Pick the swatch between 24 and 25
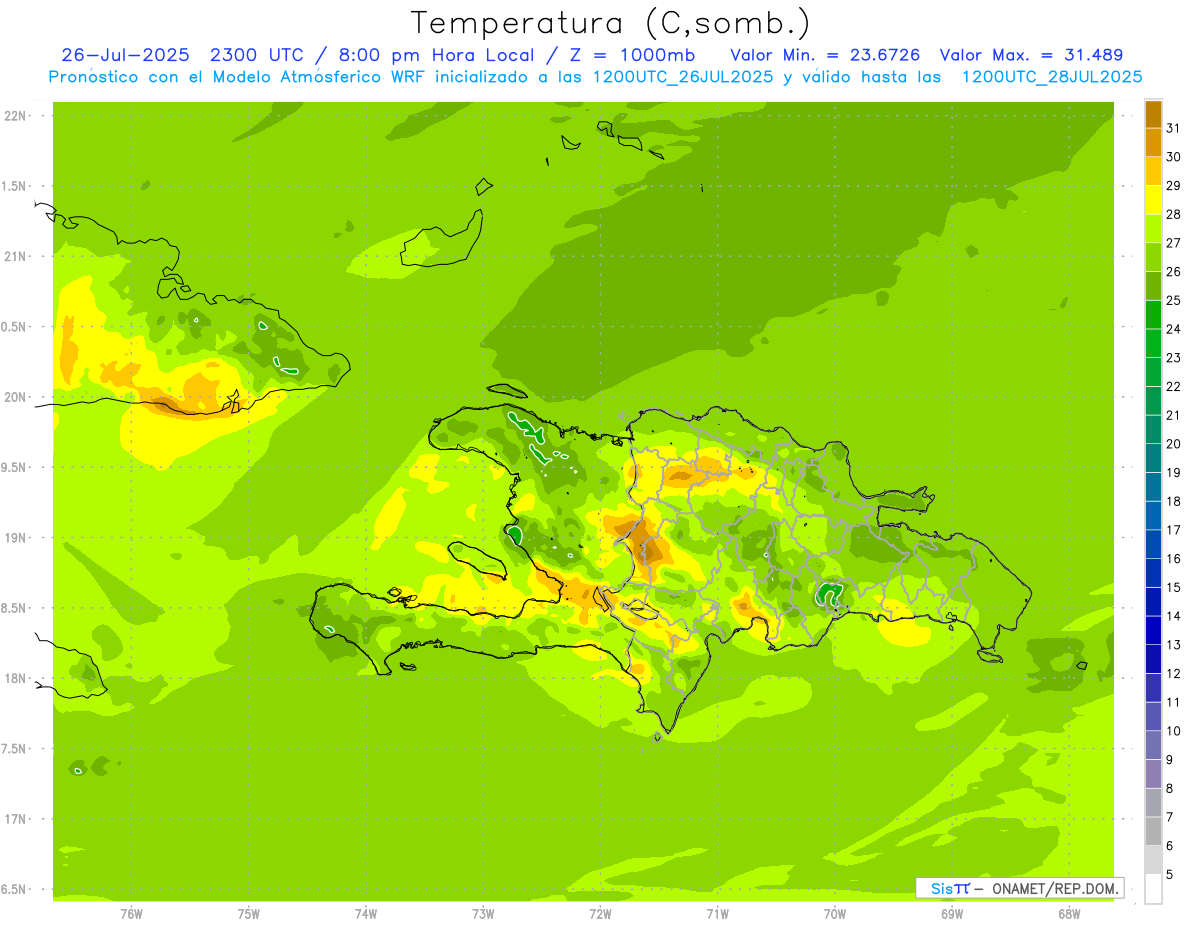The image size is (1200, 927). click(1153, 315)
